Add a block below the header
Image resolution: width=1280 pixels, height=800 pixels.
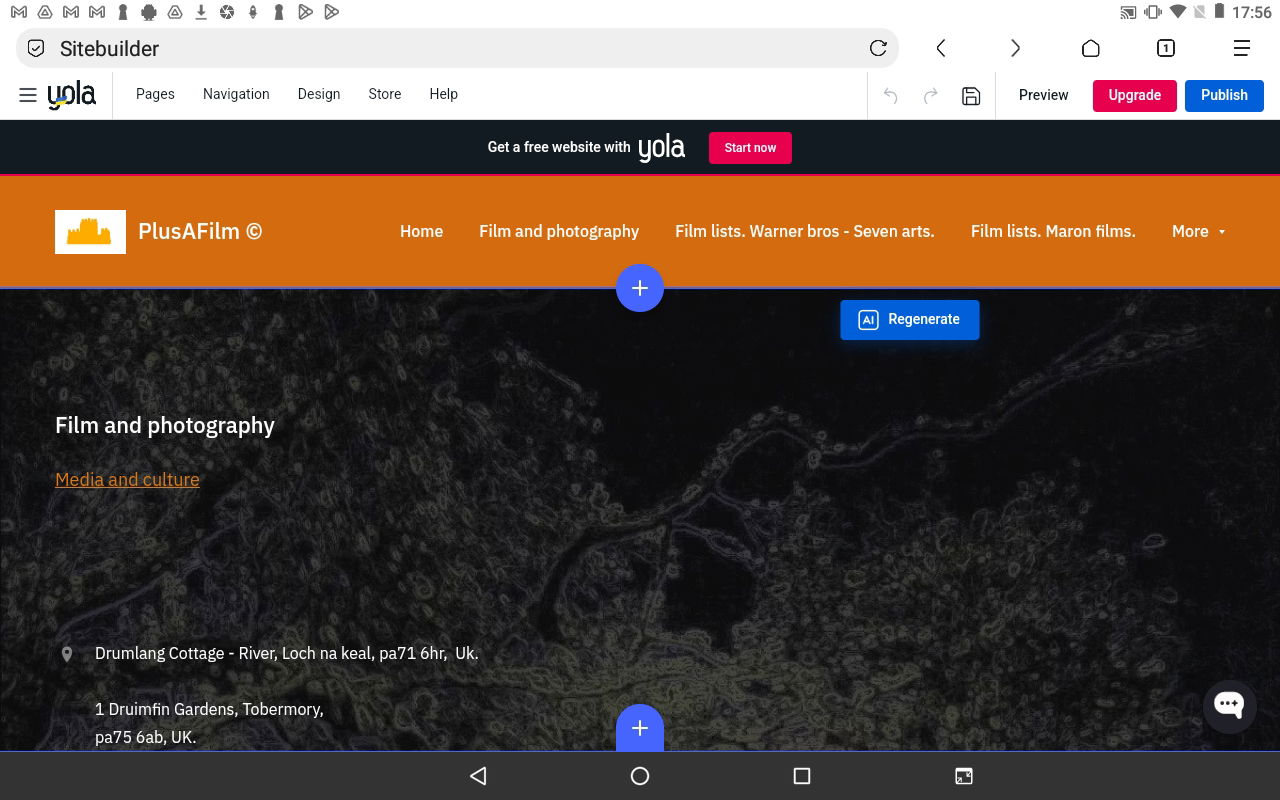[640, 288]
